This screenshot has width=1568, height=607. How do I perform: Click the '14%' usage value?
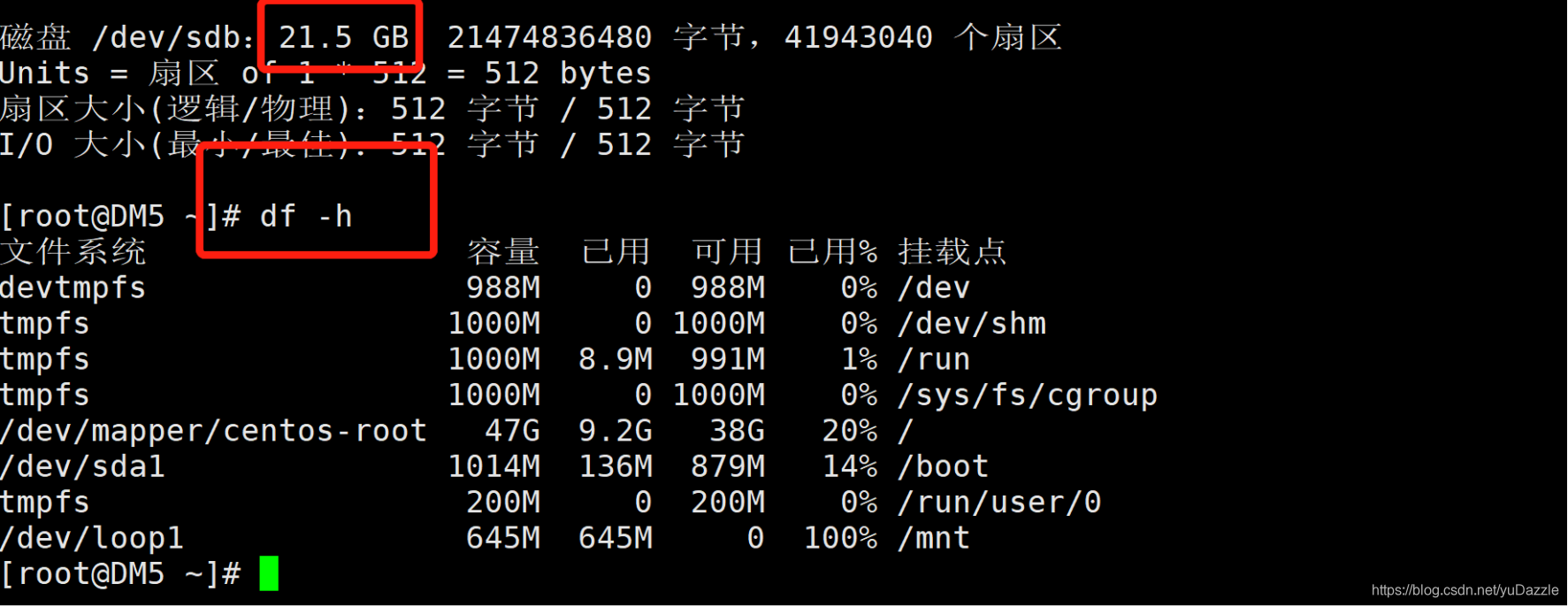[850, 466]
